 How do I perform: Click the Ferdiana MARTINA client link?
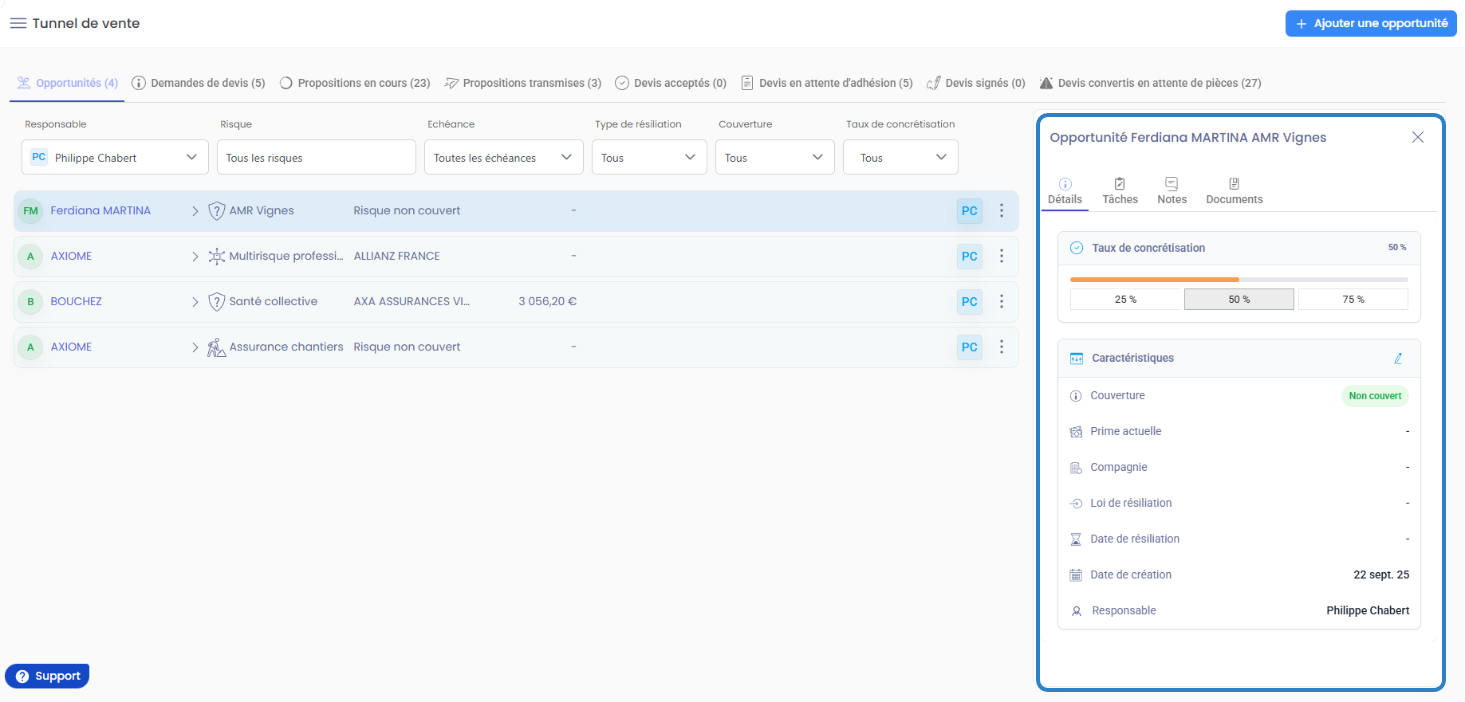click(x=101, y=211)
